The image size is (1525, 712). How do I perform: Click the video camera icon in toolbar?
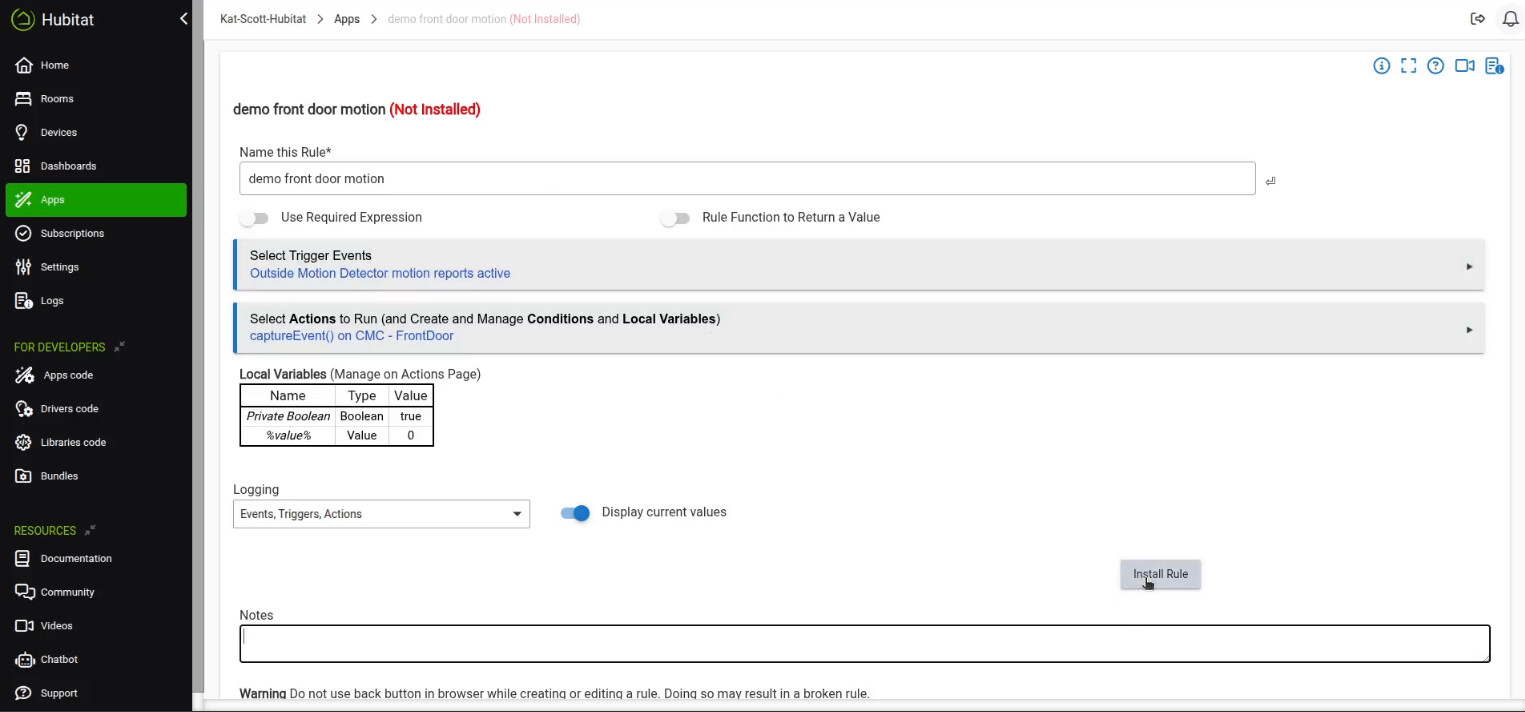(1465, 66)
